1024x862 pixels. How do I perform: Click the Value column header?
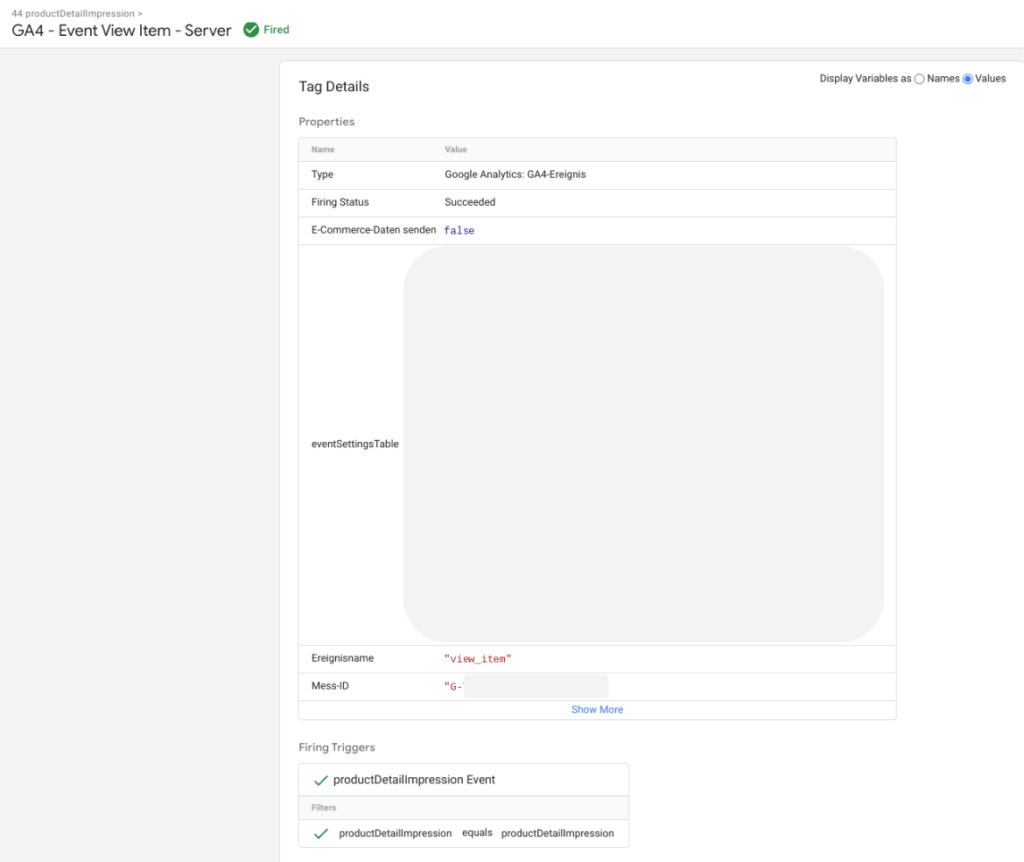455,148
